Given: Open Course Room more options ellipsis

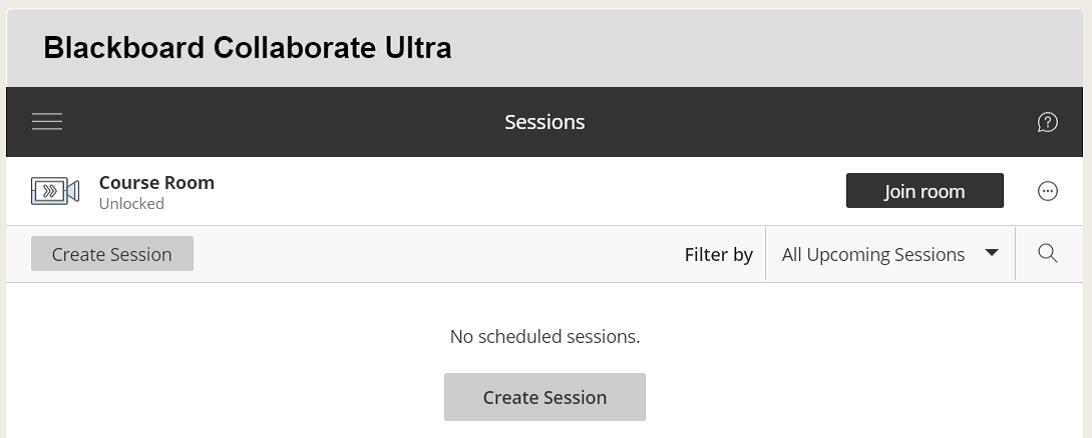Looking at the screenshot, I should point(1047,191).
